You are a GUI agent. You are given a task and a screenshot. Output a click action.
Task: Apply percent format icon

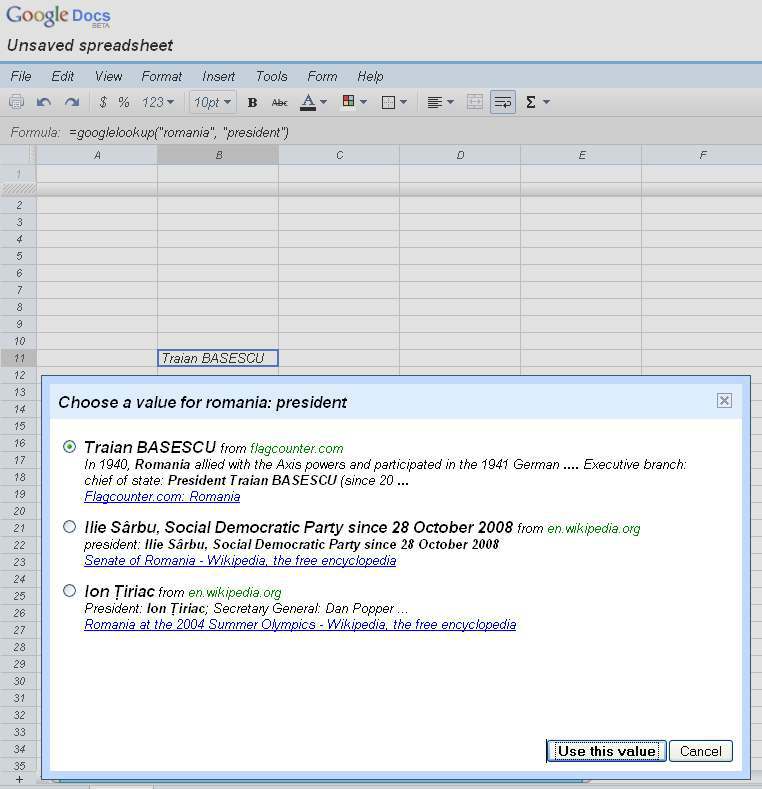(x=124, y=102)
